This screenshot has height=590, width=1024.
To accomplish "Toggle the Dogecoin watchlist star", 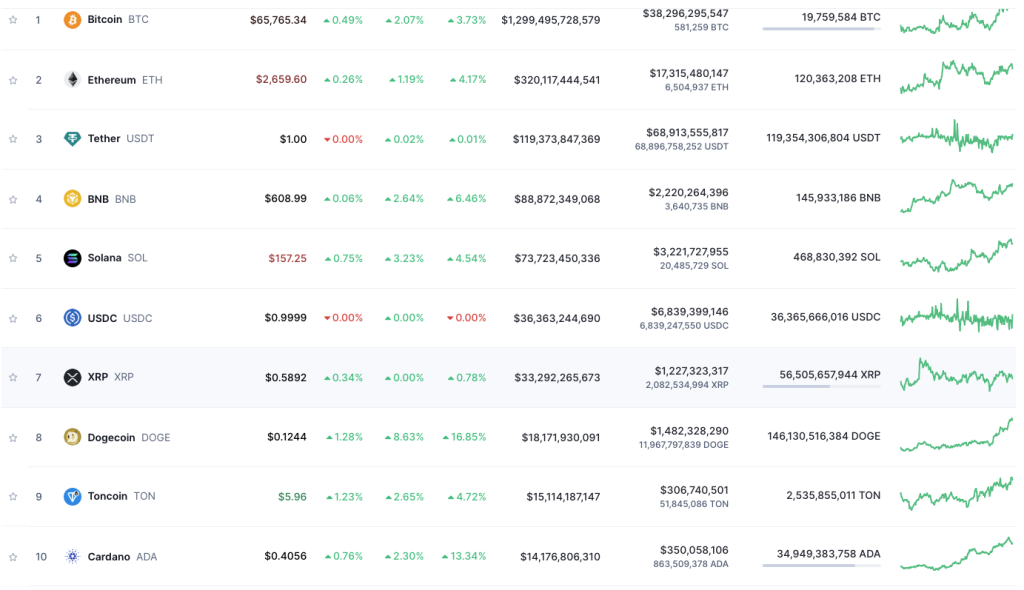I will click(13, 438).
